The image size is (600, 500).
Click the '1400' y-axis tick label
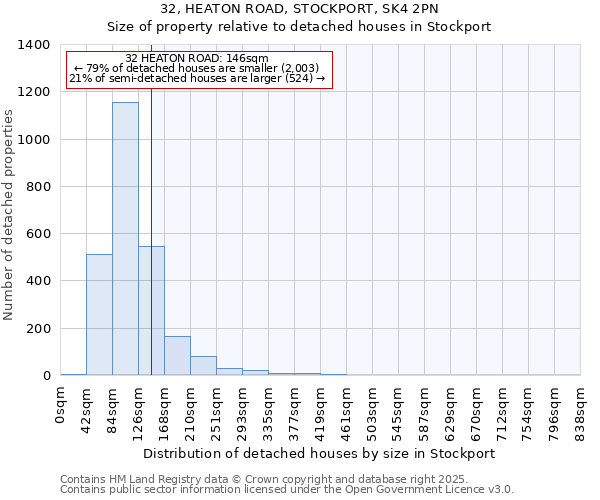tap(34, 45)
